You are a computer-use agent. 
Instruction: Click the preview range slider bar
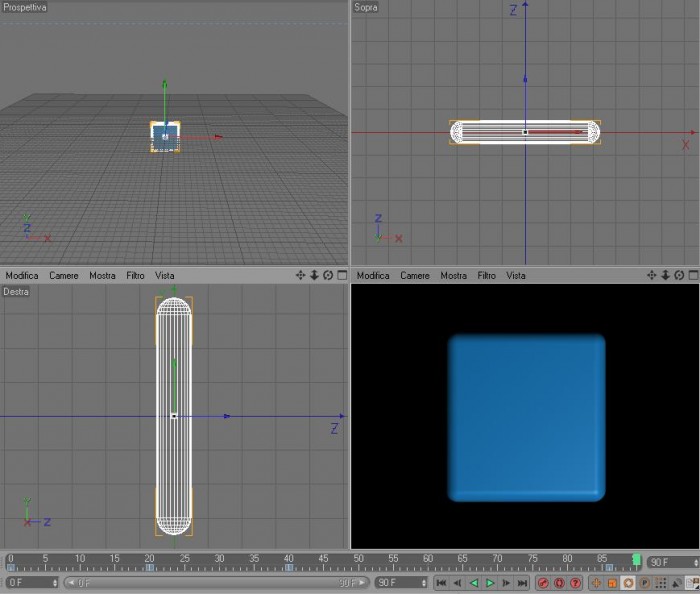pyautogui.click(x=217, y=583)
